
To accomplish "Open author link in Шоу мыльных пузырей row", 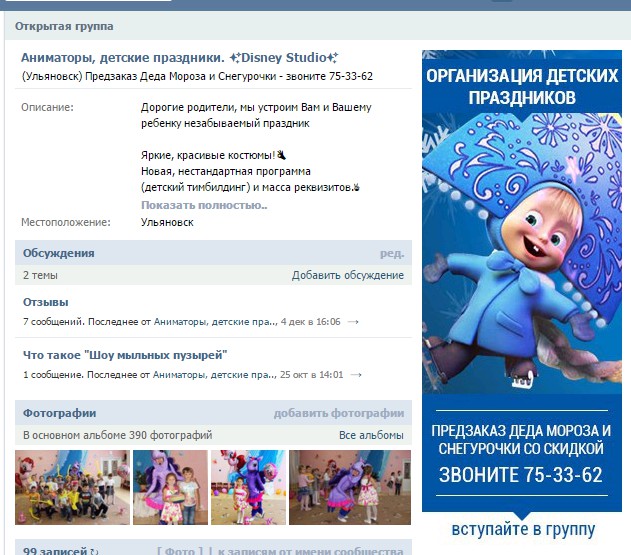I will click(215, 375).
